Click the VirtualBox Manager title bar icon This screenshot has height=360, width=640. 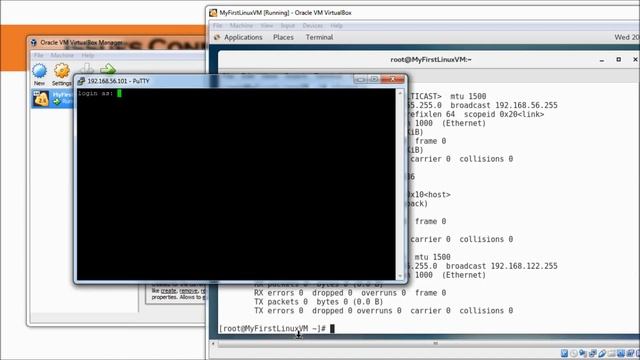pos(34,42)
